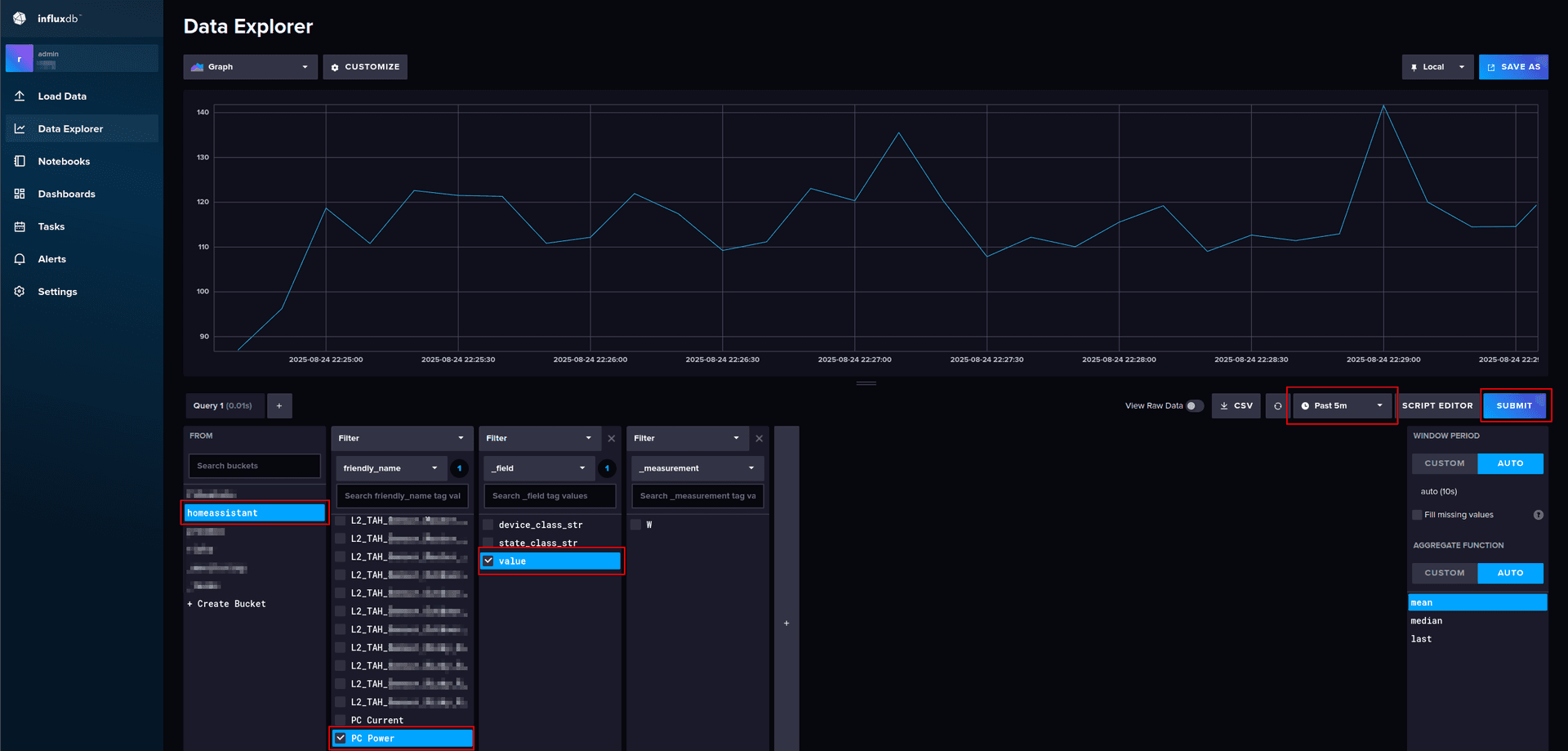1568x751 pixels.
Task: Uncheck the PC Power field checkbox
Action: point(341,738)
